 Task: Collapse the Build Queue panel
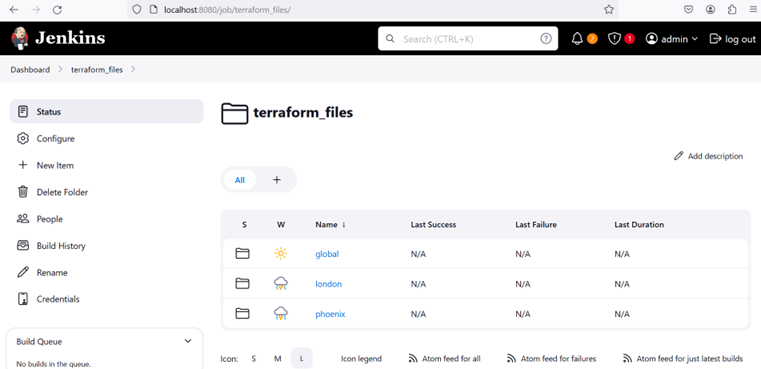[x=188, y=341]
